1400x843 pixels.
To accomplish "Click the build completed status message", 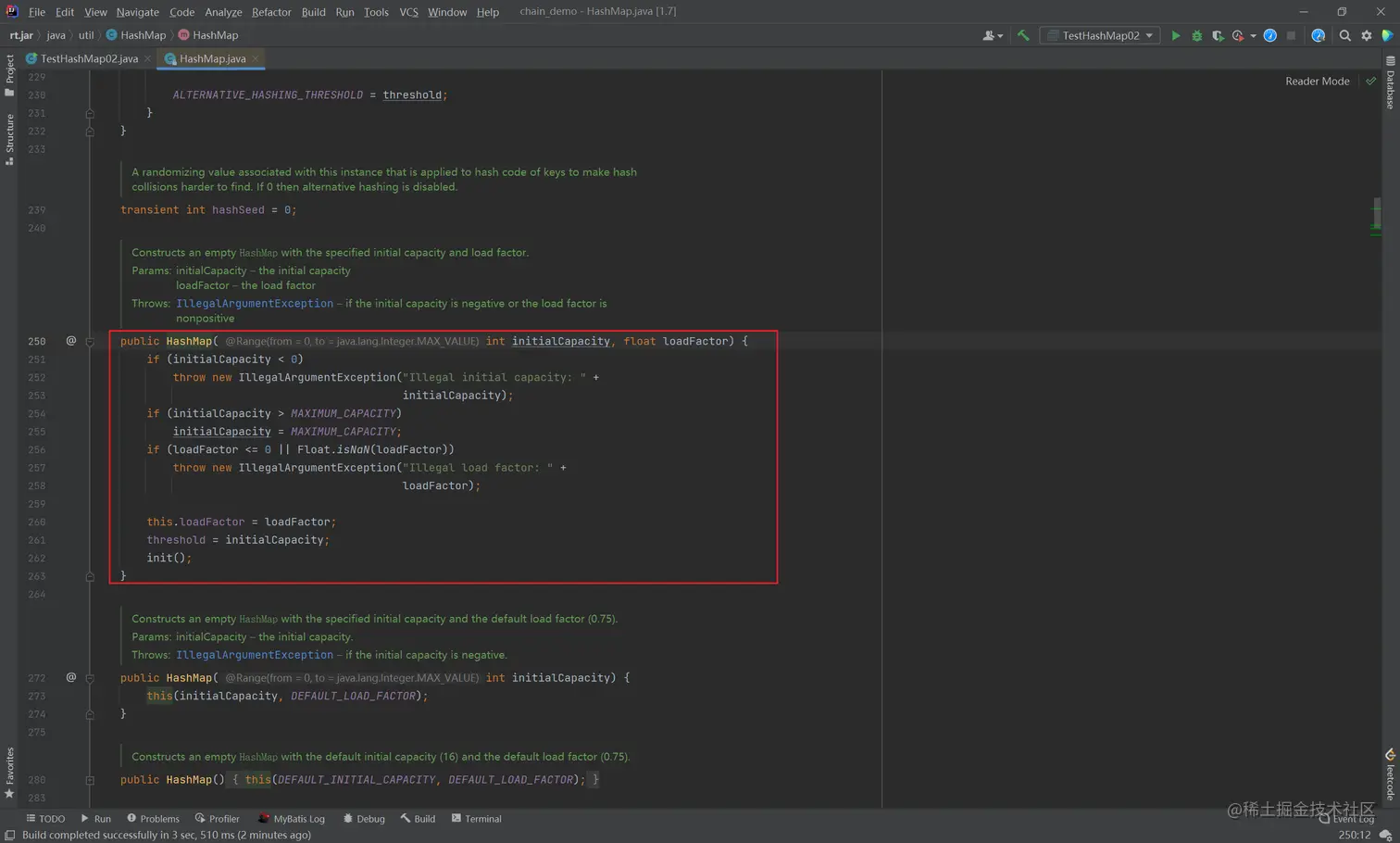I will pos(167,835).
